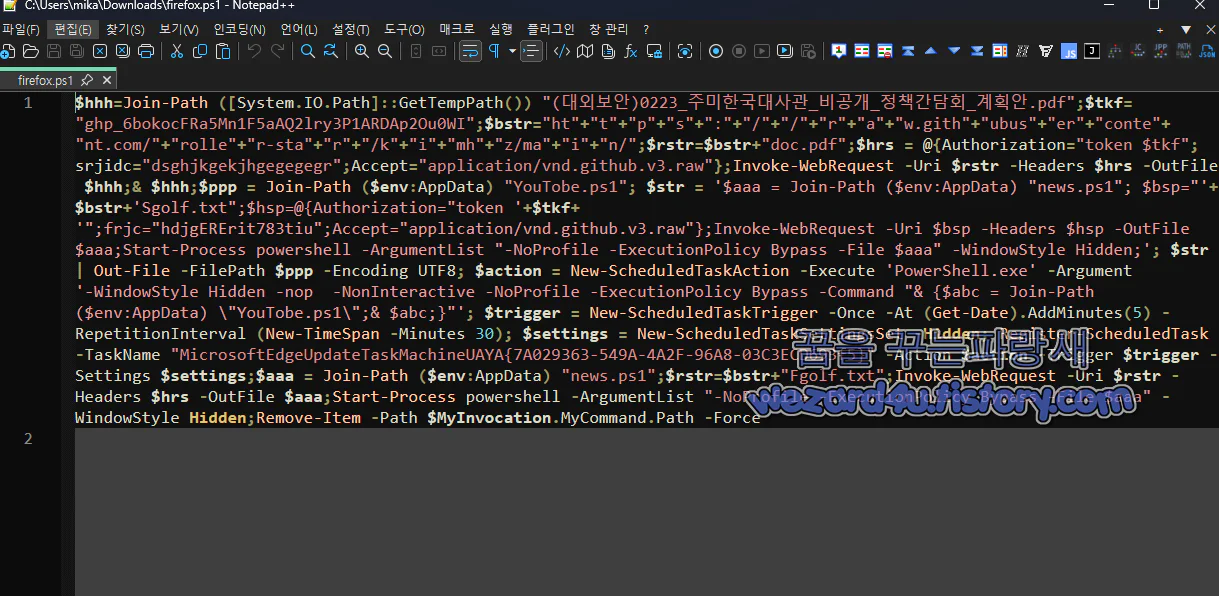Image resolution: width=1219 pixels, height=596 pixels.
Task: Show the Function List fx icon
Action: point(631,51)
